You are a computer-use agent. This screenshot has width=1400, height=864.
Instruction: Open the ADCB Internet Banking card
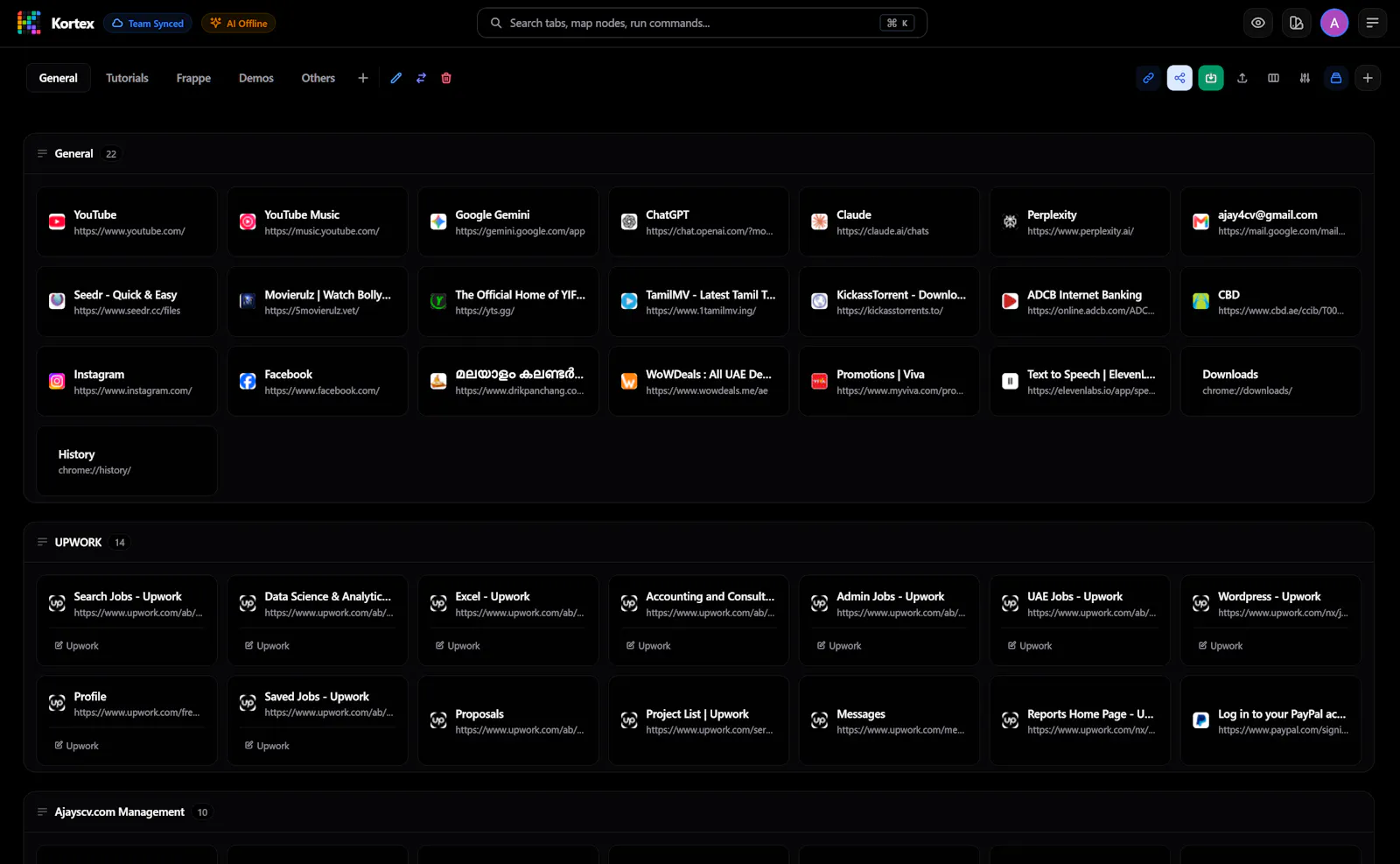click(x=1081, y=301)
